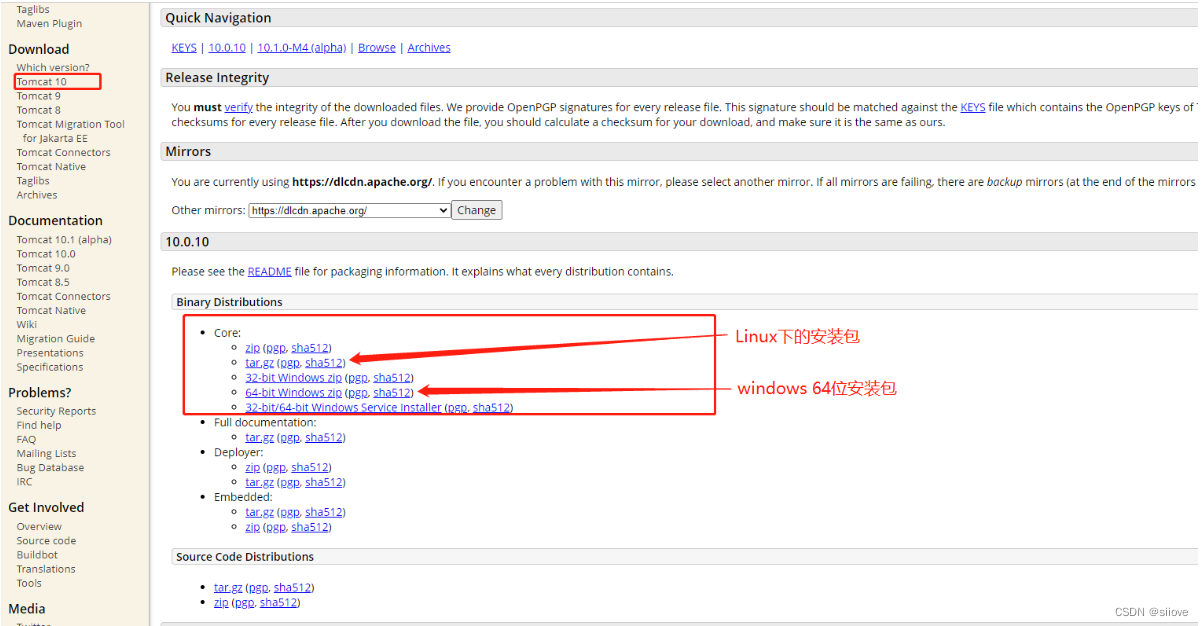Open Tomcat 9 download page
The height and width of the screenshot is (626, 1203).
pyautogui.click(x=38, y=96)
